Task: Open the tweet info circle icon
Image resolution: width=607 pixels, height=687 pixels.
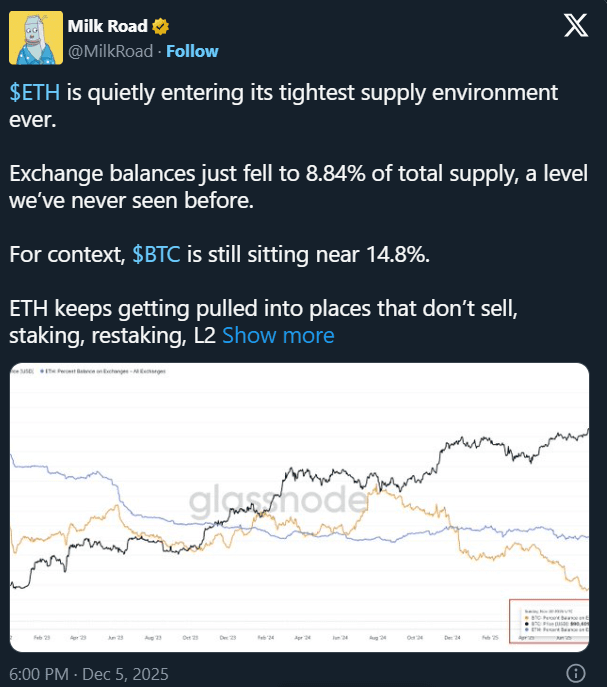Action: [x=576, y=672]
